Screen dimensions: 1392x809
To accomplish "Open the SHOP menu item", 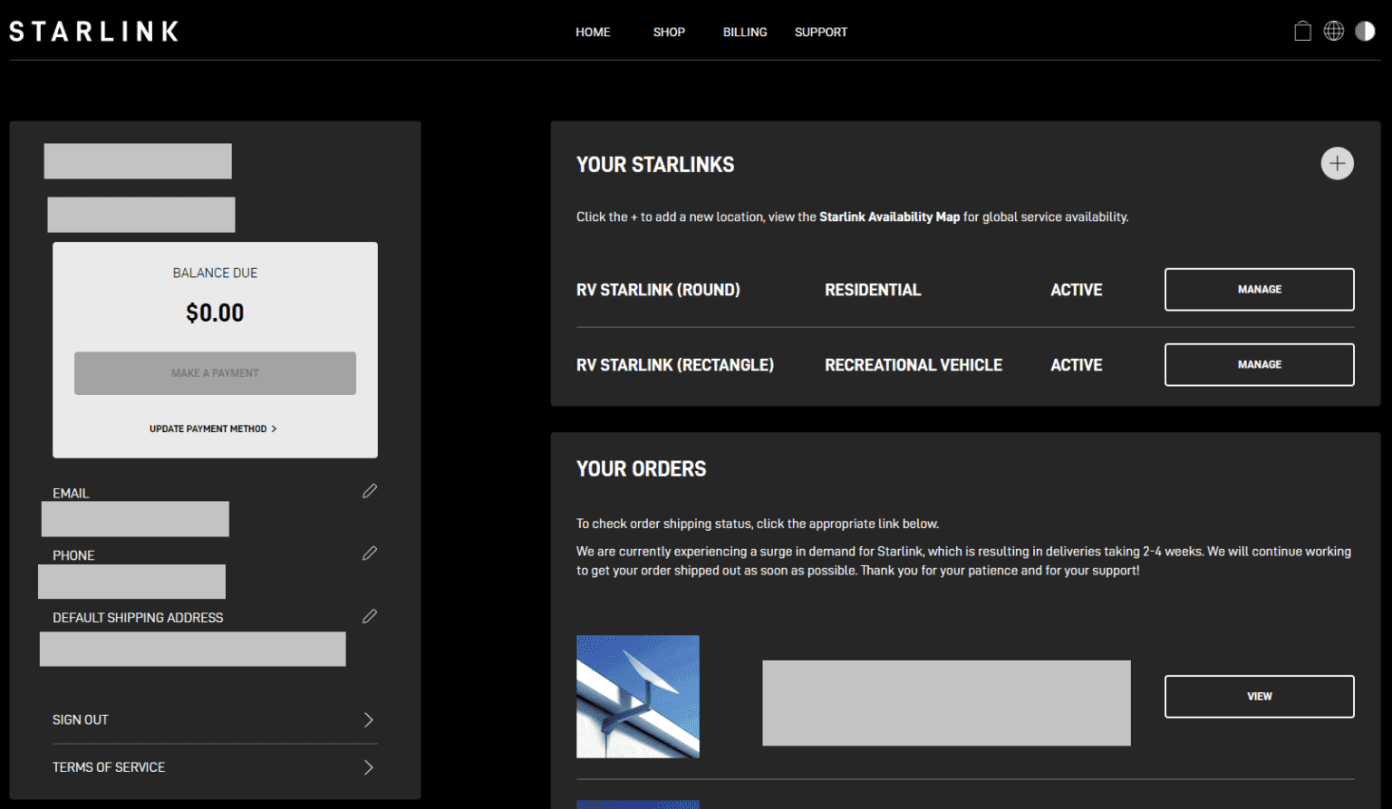I will [668, 31].
